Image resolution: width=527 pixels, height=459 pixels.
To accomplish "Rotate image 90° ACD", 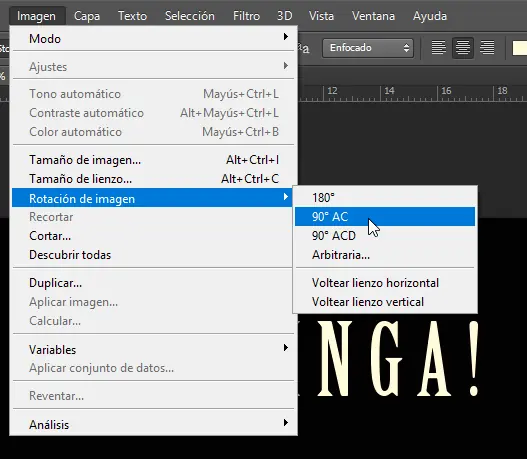I will click(385, 236).
